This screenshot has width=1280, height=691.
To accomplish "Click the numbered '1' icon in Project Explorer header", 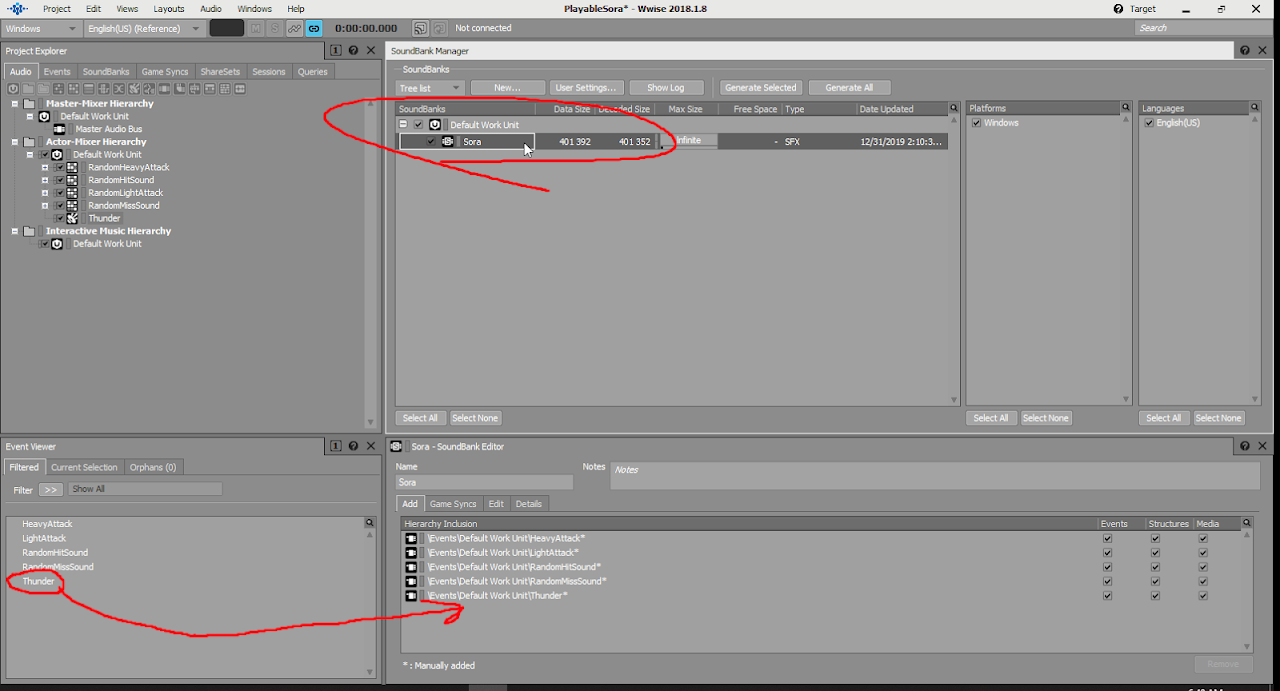I will click(x=336, y=50).
